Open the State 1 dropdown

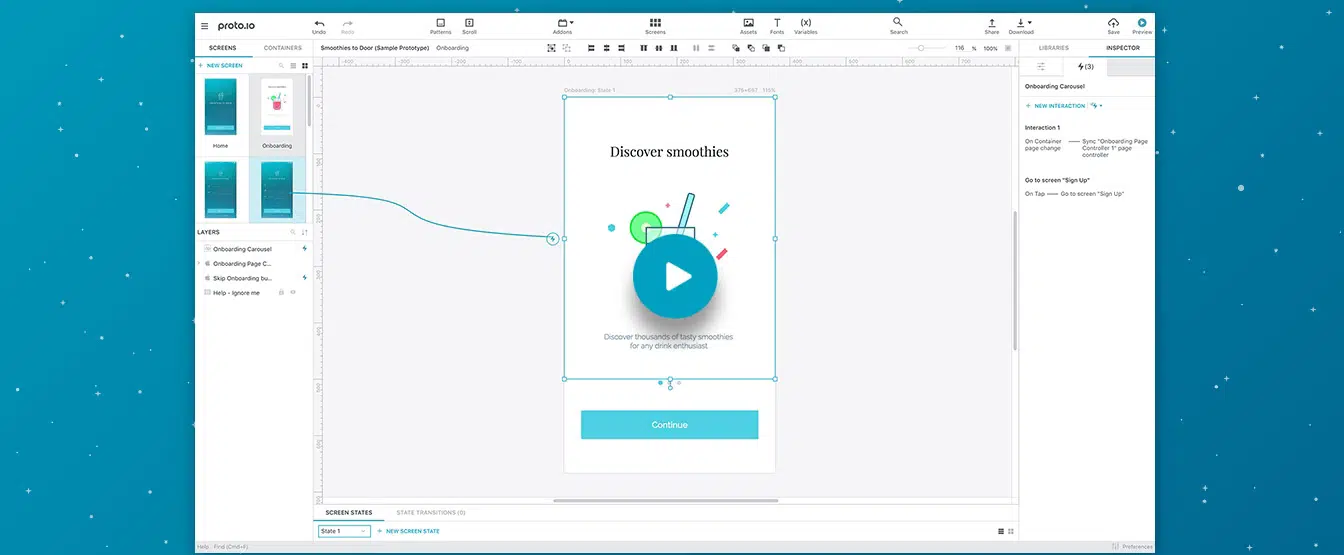tap(344, 531)
